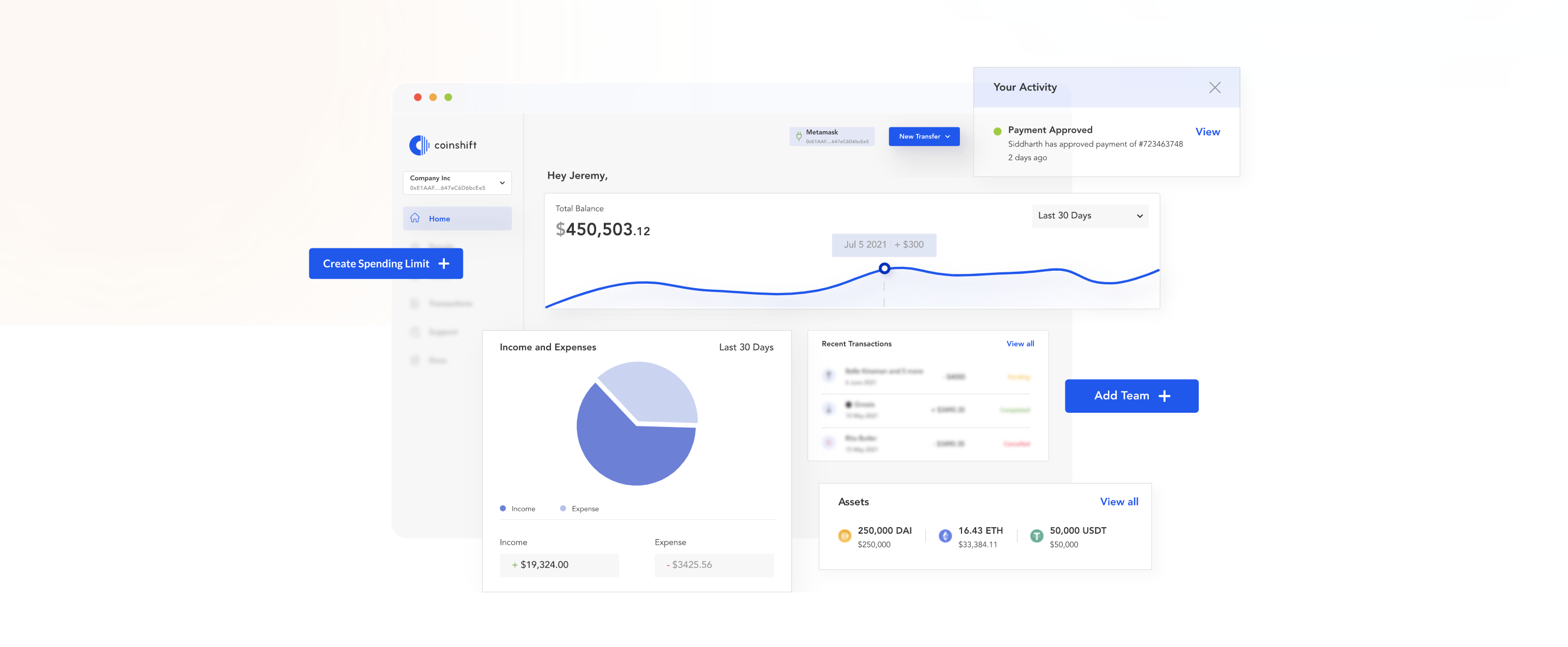Click the $450,503.12 total balance value

602,229
